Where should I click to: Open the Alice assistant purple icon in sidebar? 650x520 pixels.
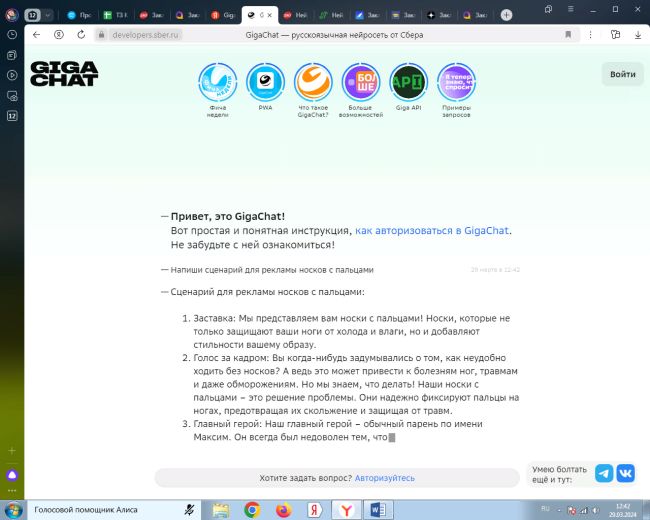12,475
